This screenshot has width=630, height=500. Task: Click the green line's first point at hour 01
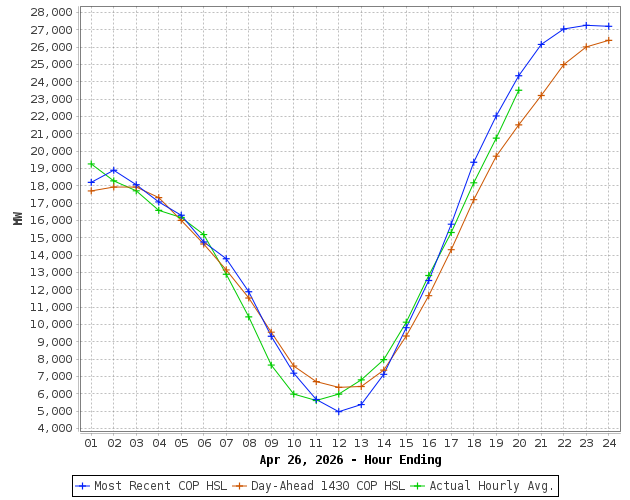91,164
